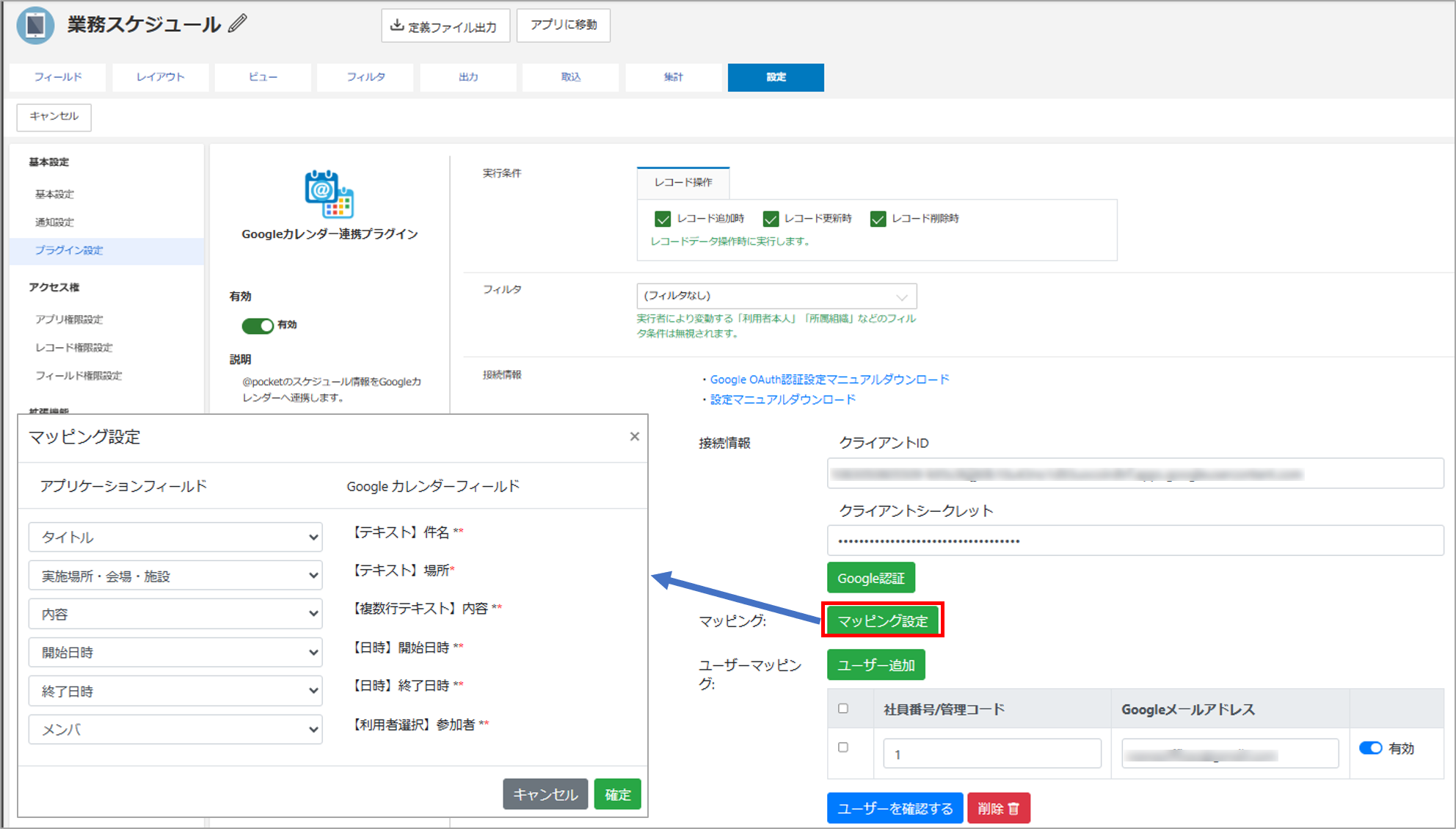1456x829 pixels.
Task: Open the 集計 tab
Action: point(673,77)
